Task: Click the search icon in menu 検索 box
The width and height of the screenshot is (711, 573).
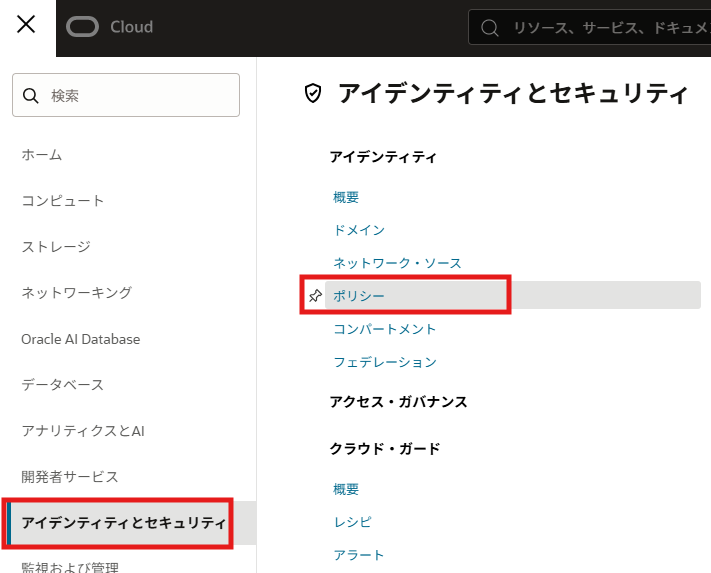Action: pyautogui.click(x=31, y=96)
